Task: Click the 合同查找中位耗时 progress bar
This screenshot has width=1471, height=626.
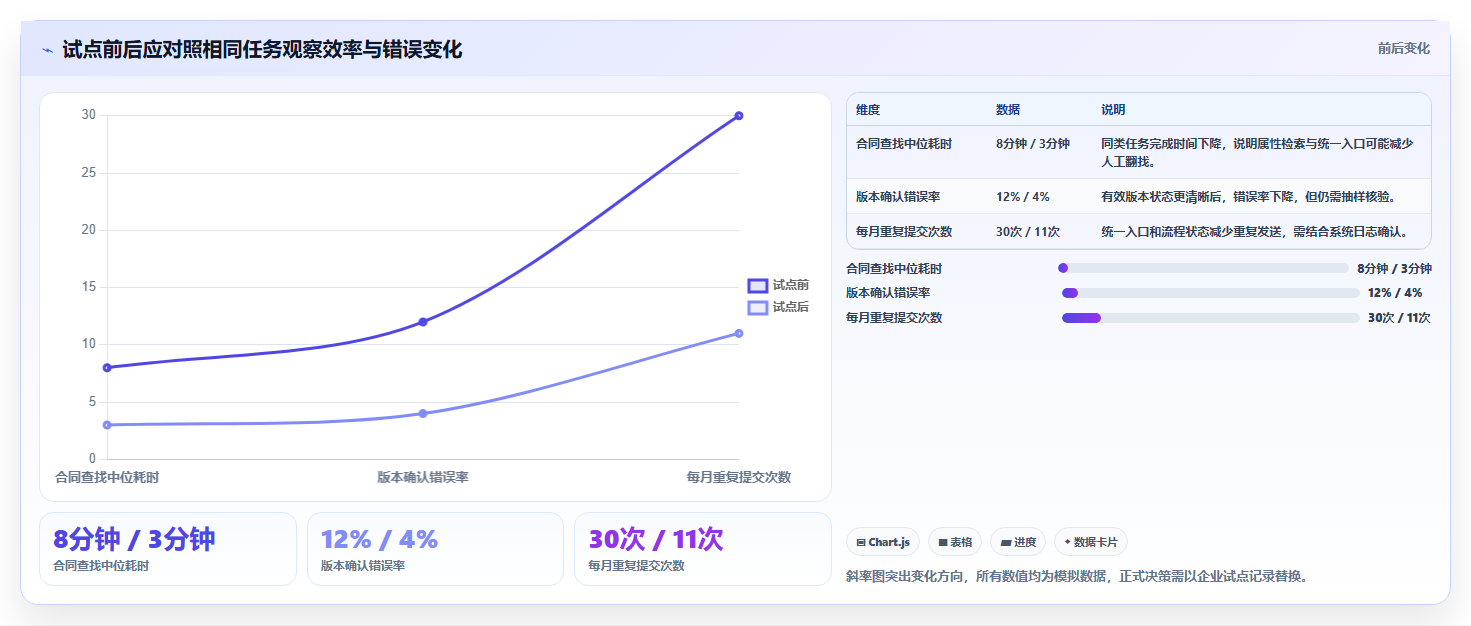Action: (x=1203, y=268)
